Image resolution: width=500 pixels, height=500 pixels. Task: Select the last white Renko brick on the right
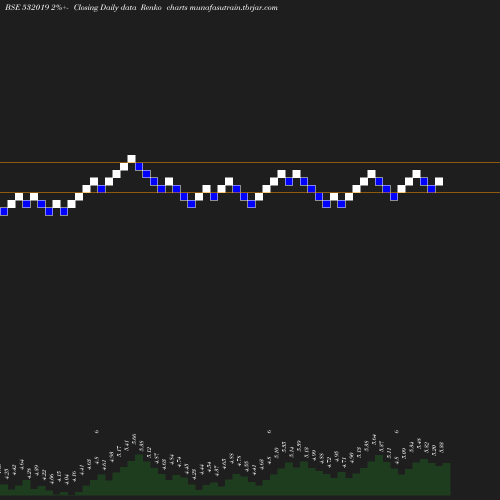click(439, 181)
